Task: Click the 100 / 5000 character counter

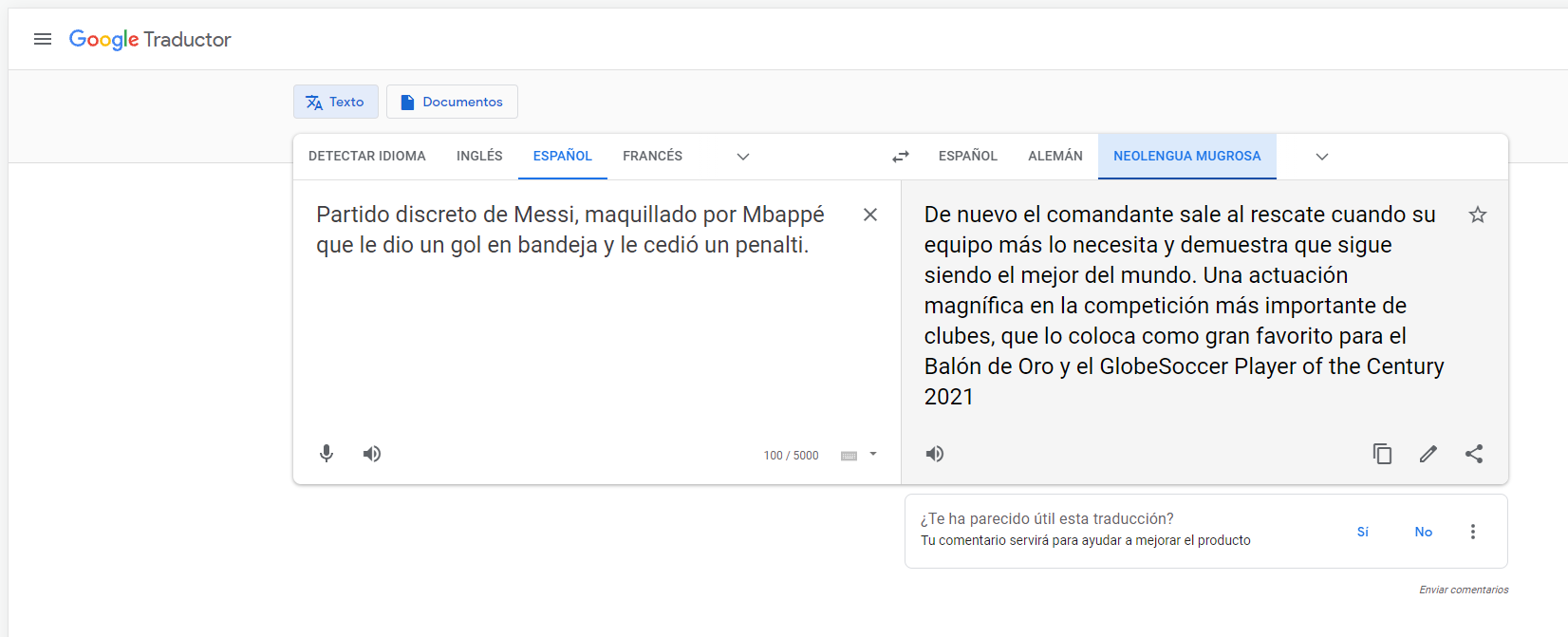Action: coord(791,456)
